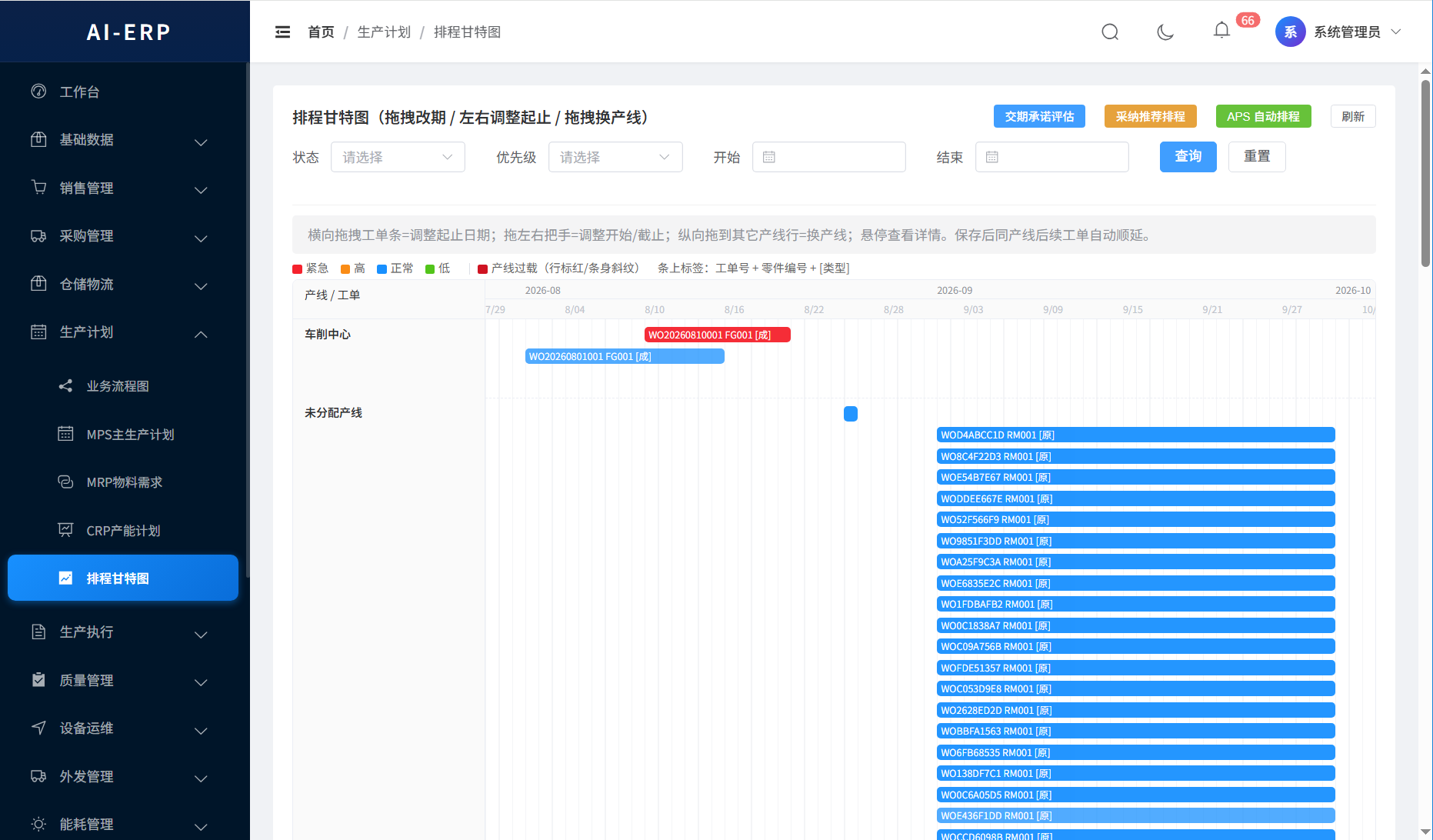Expand the 仓储物流 menu chevron

click(x=201, y=286)
